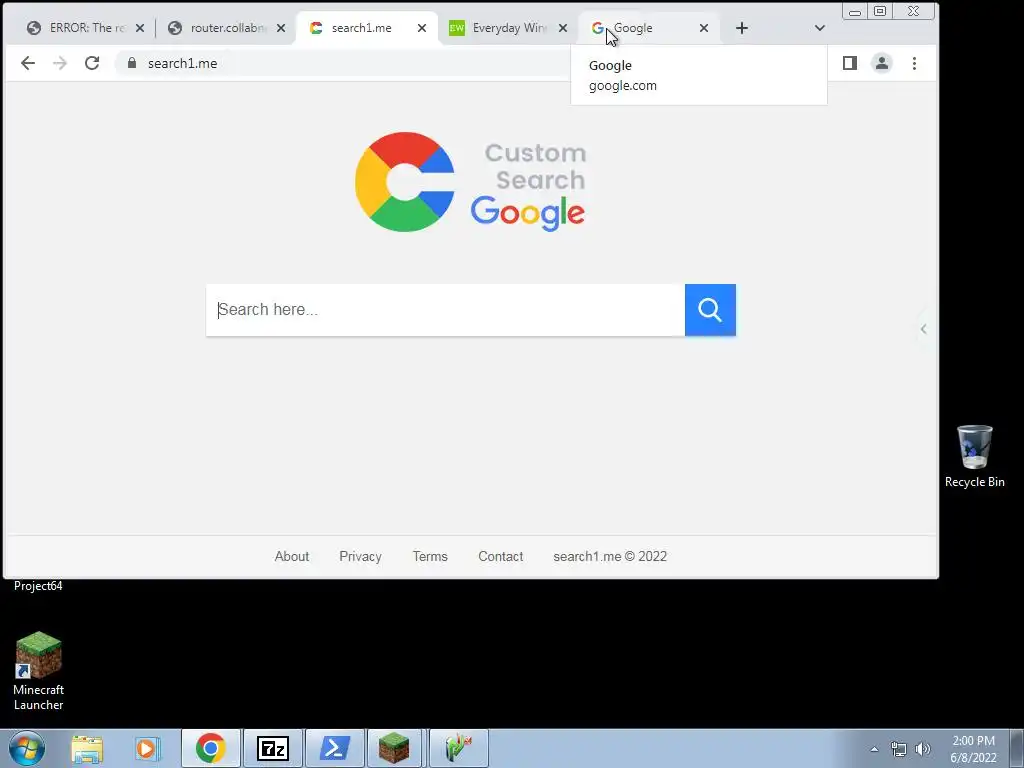Viewport: 1024px width, 768px height.
Task: Expand the side arrow panel on page
Action: tap(923, 329)
